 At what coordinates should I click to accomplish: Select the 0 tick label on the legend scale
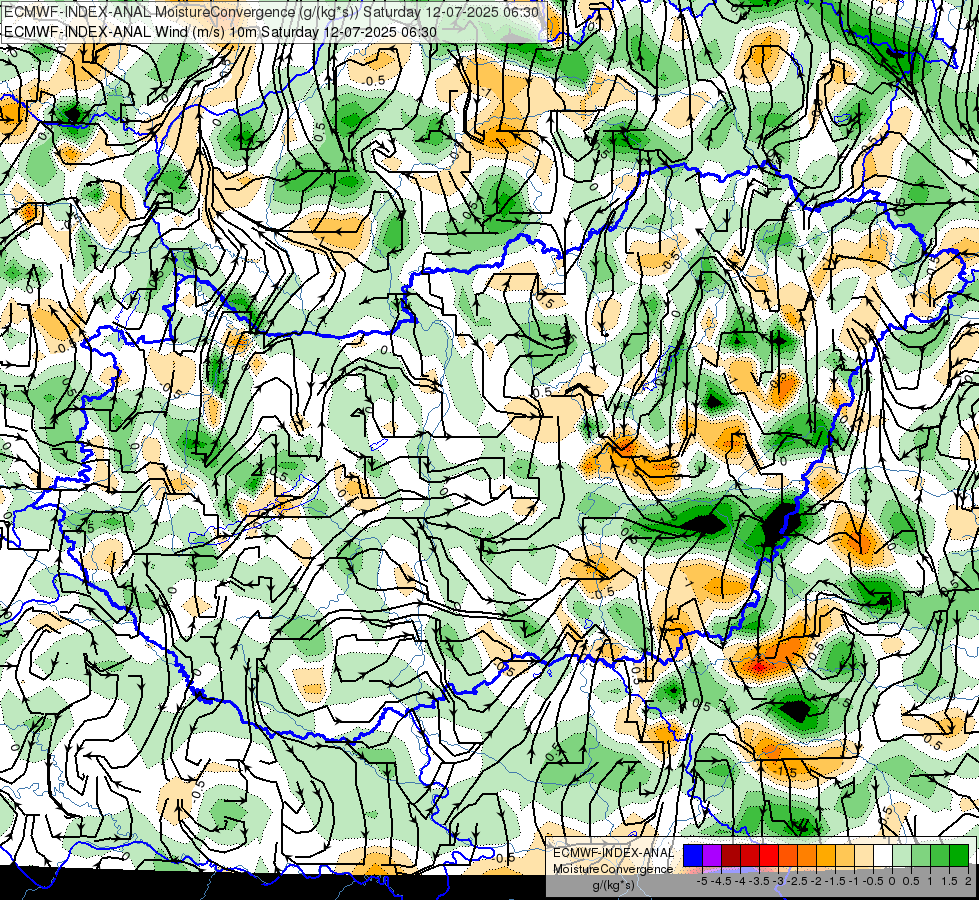(892, 881)
